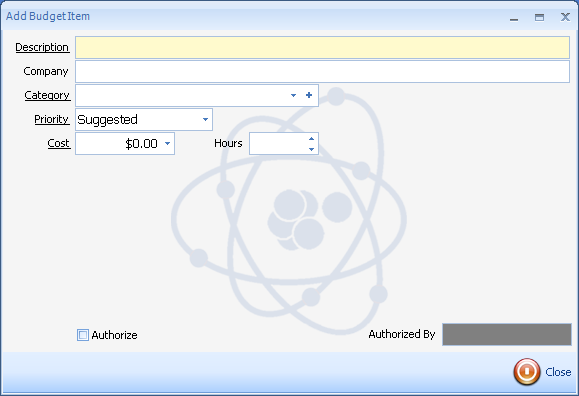Add a new category with the plus icon

pyautogui.click(x=309, y=95)
